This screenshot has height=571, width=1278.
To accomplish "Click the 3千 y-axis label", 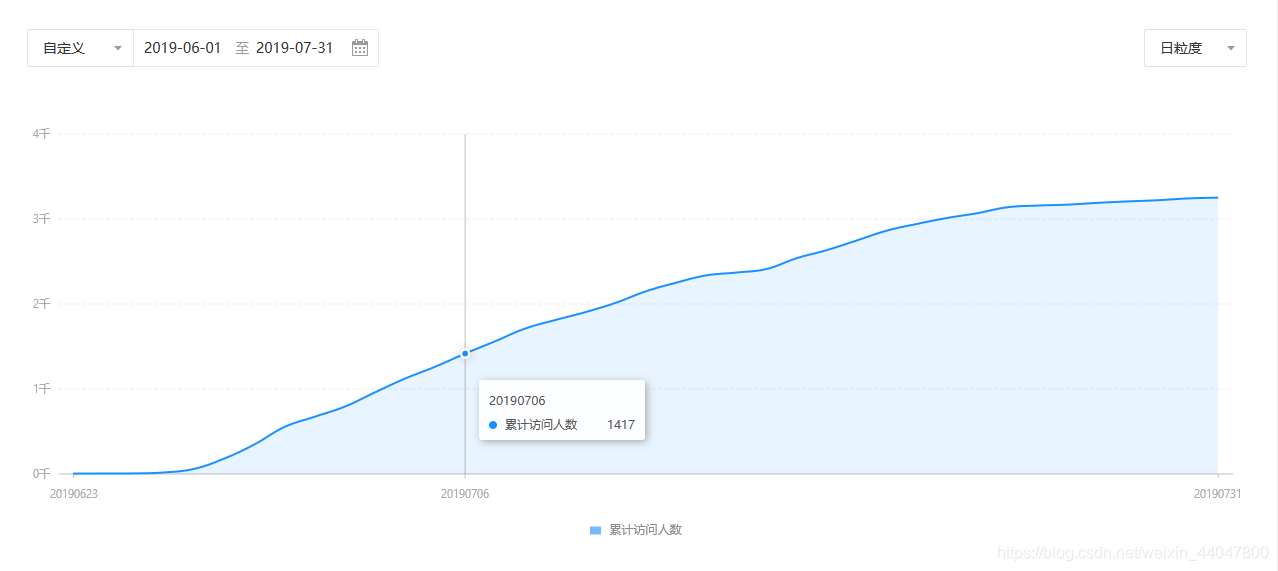I will click(40, 218).
